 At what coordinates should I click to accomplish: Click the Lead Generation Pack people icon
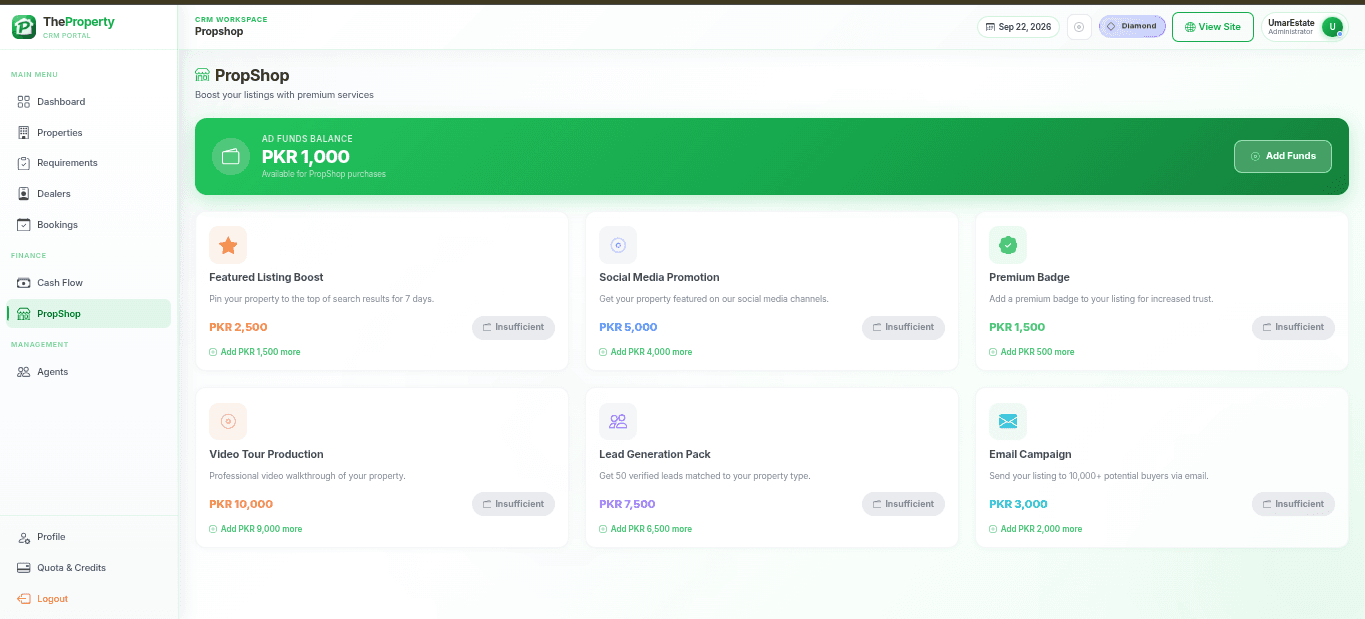pos(618,422)
